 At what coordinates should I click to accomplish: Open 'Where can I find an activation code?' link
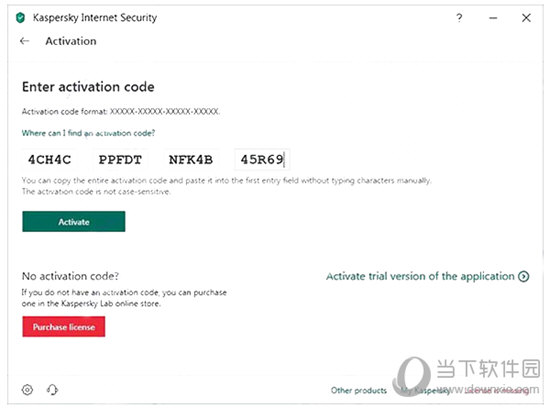[x=88, y=133]
